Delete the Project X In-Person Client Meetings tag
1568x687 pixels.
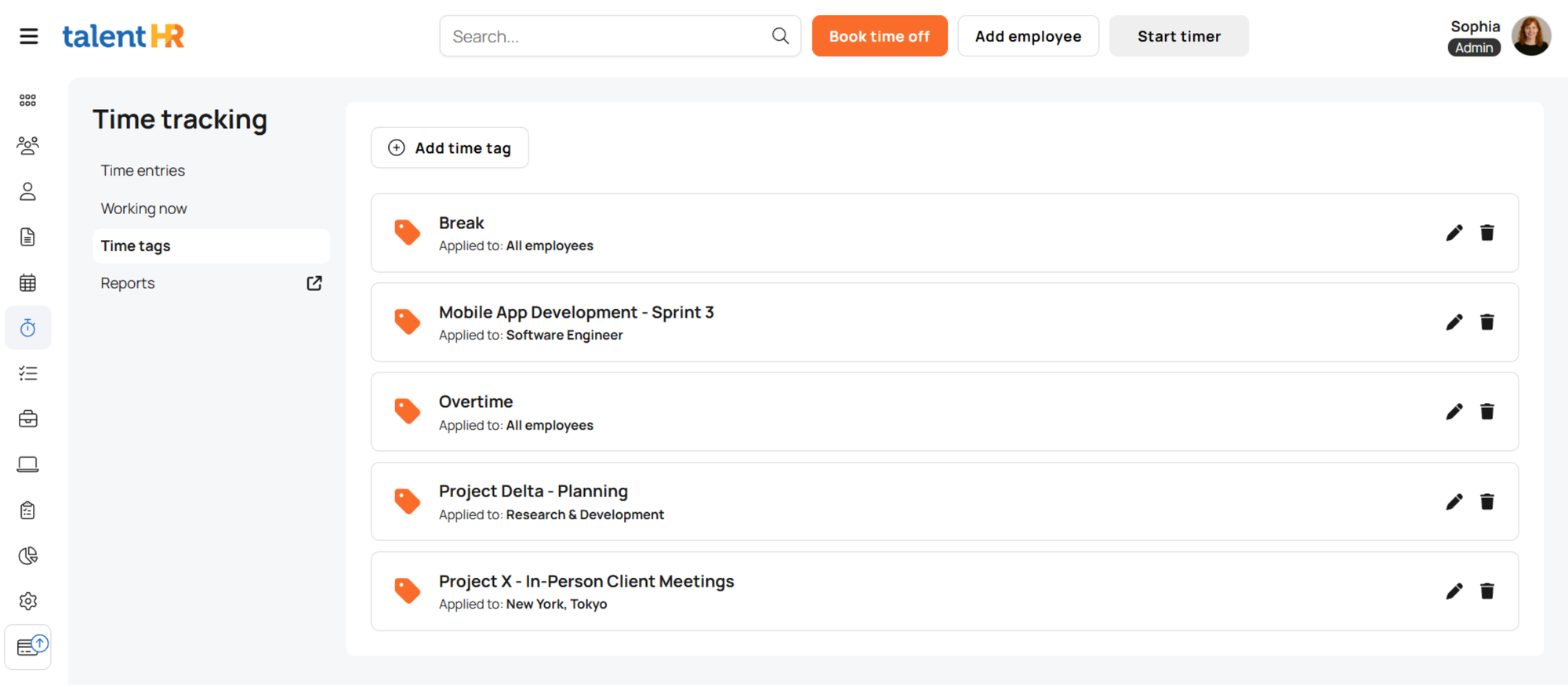click(x=1487, y=591)
